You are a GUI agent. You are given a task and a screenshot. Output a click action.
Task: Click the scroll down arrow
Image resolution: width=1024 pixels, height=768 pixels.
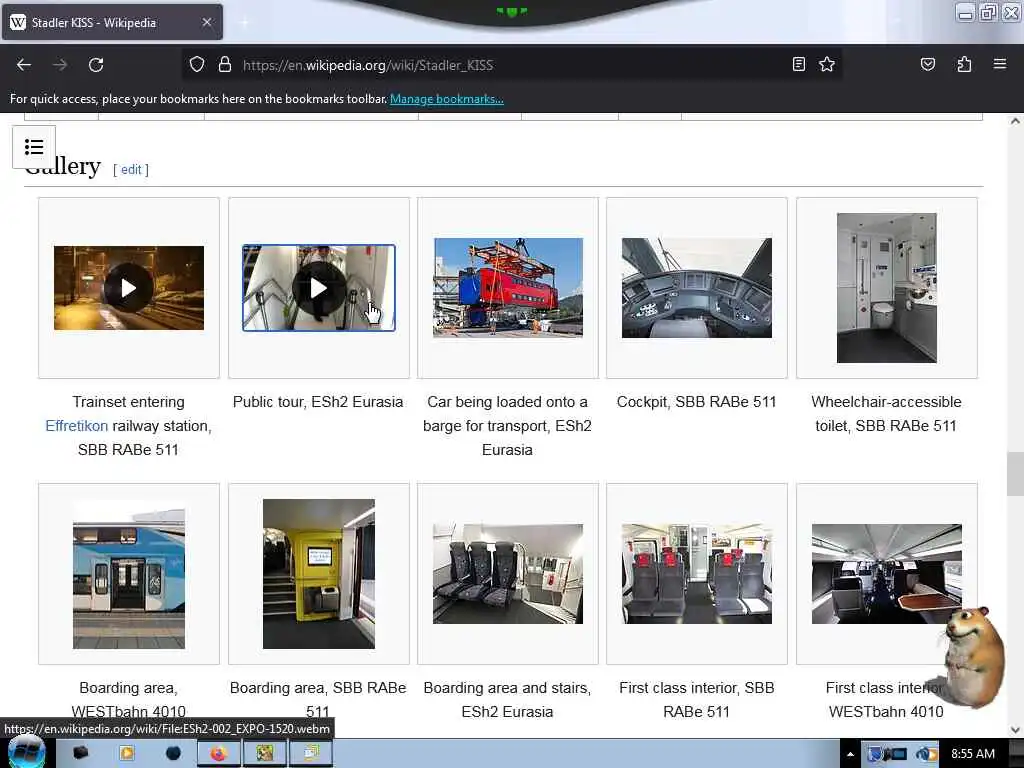(1015, 730)
